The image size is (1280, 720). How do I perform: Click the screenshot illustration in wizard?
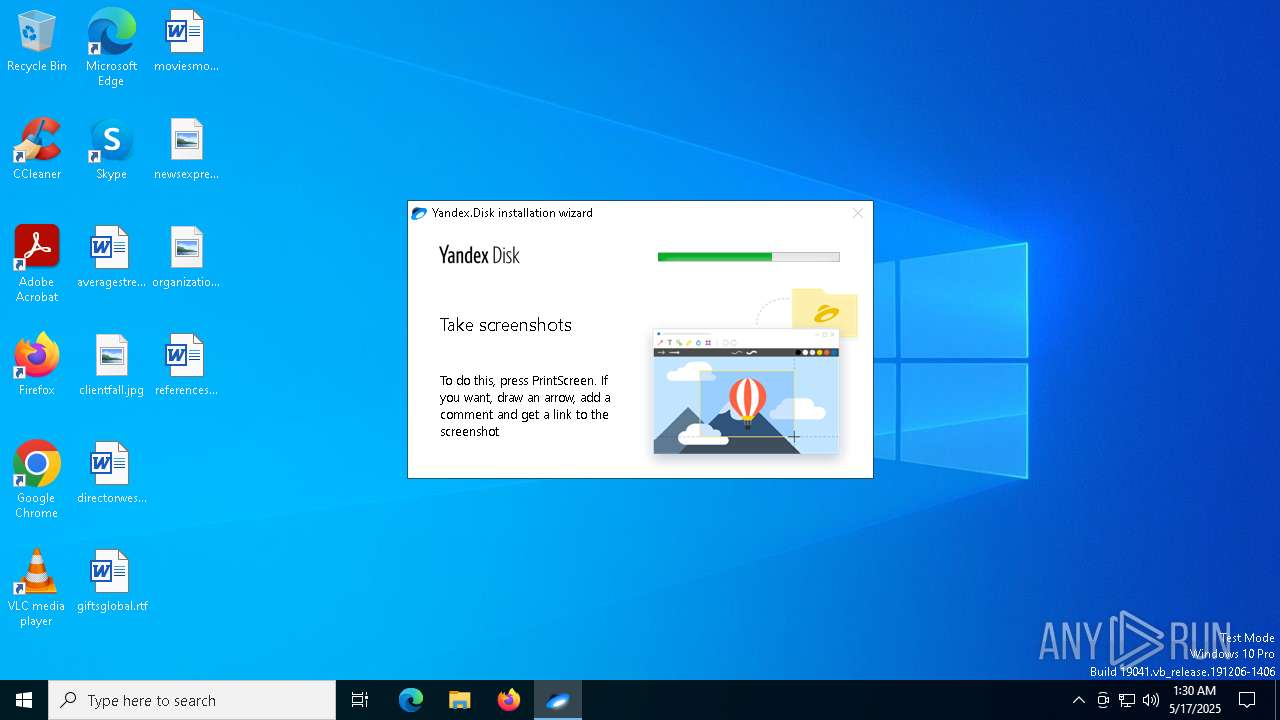755,374
